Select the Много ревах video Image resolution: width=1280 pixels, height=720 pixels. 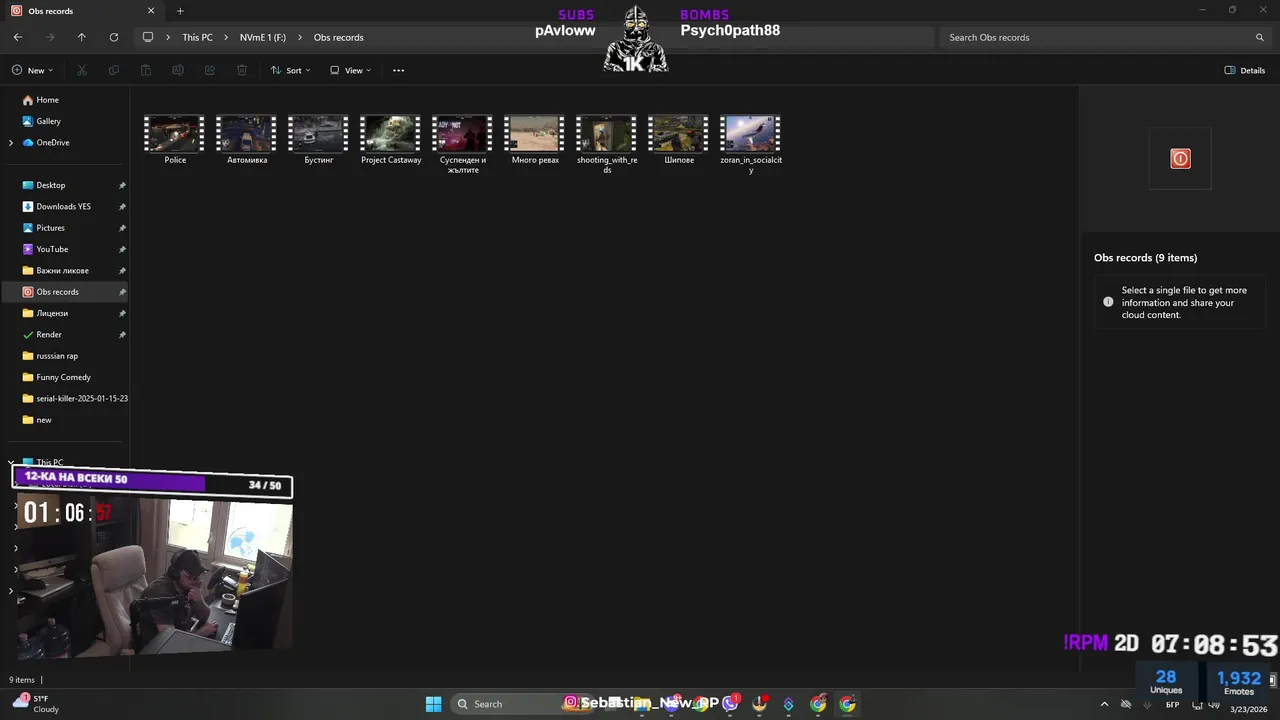tap(535, 138)
